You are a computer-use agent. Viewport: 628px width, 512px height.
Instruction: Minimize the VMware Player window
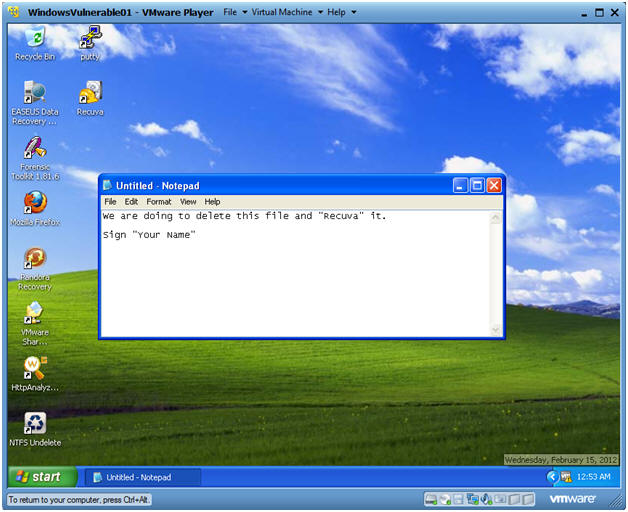[584, 13]
